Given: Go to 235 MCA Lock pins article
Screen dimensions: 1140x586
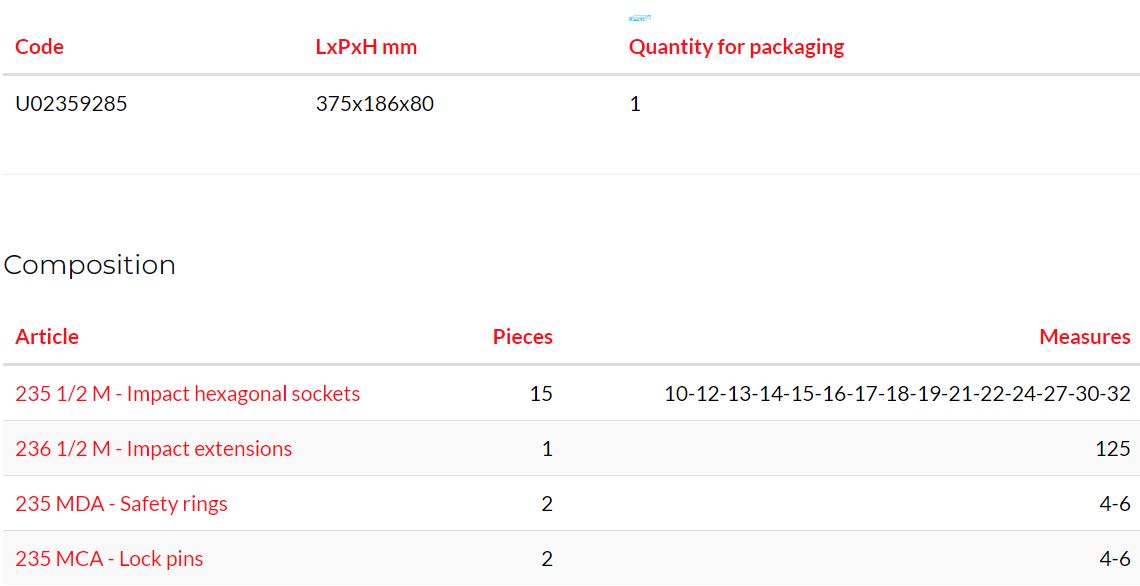Looking at the screenshot, I should pyautogui.click(x=109, y=559).
